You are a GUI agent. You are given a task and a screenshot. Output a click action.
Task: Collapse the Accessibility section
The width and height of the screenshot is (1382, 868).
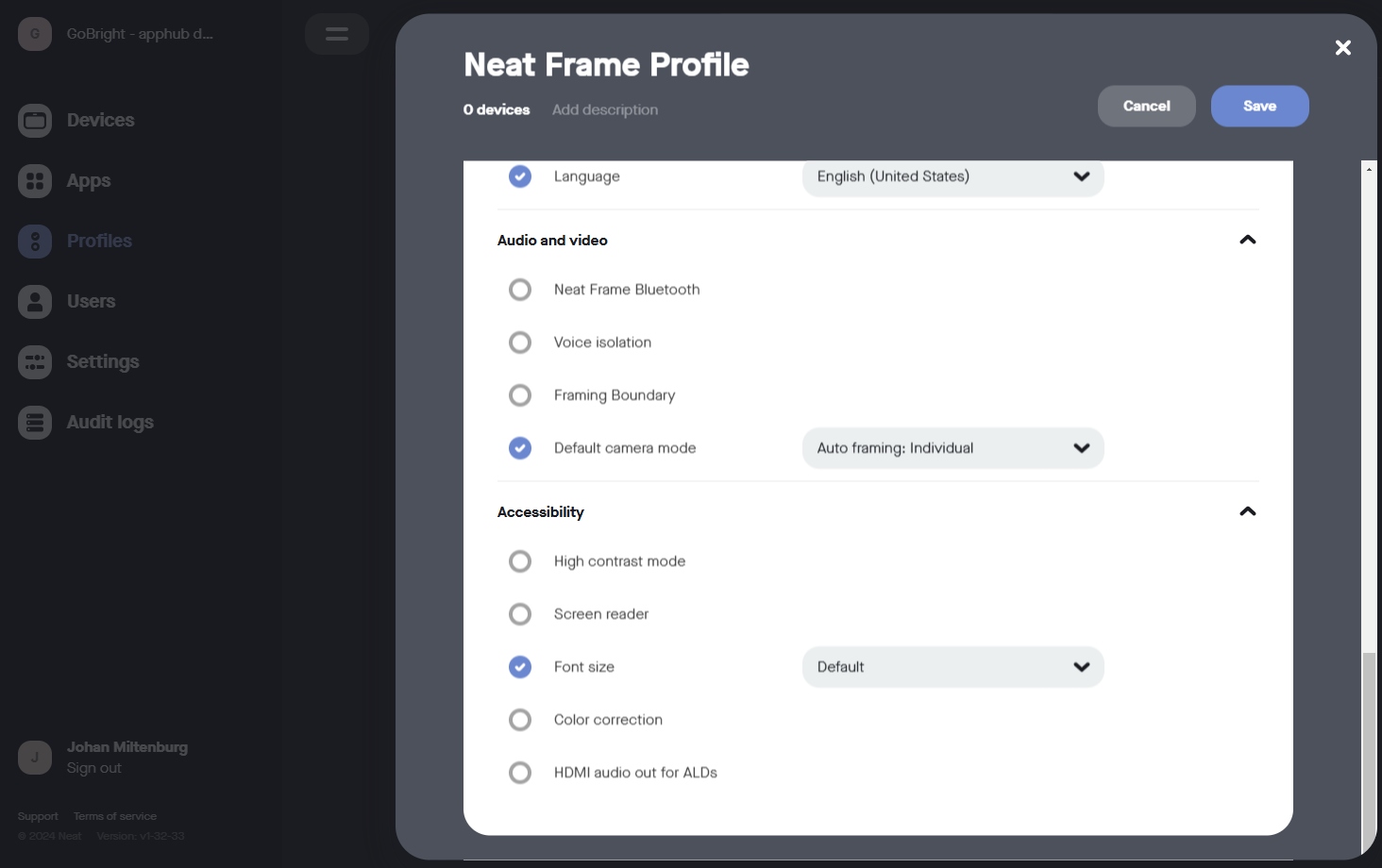[x=1247, y=512]
